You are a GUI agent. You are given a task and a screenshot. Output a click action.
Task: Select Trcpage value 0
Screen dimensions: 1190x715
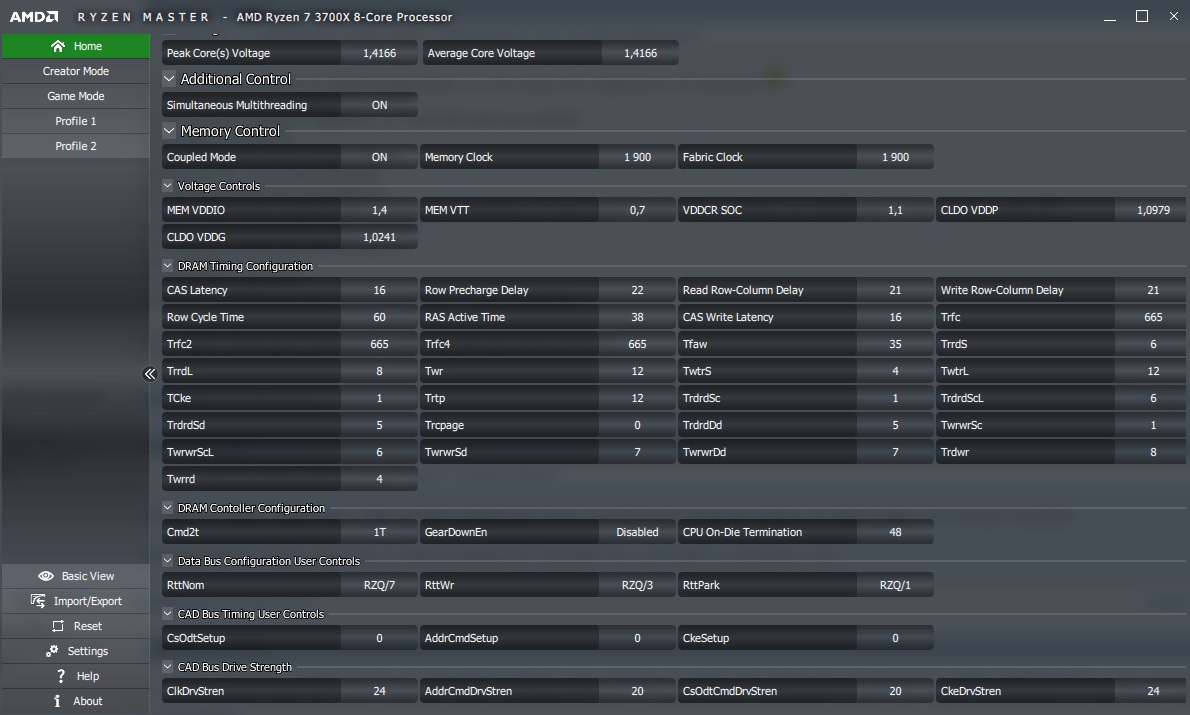638,425
